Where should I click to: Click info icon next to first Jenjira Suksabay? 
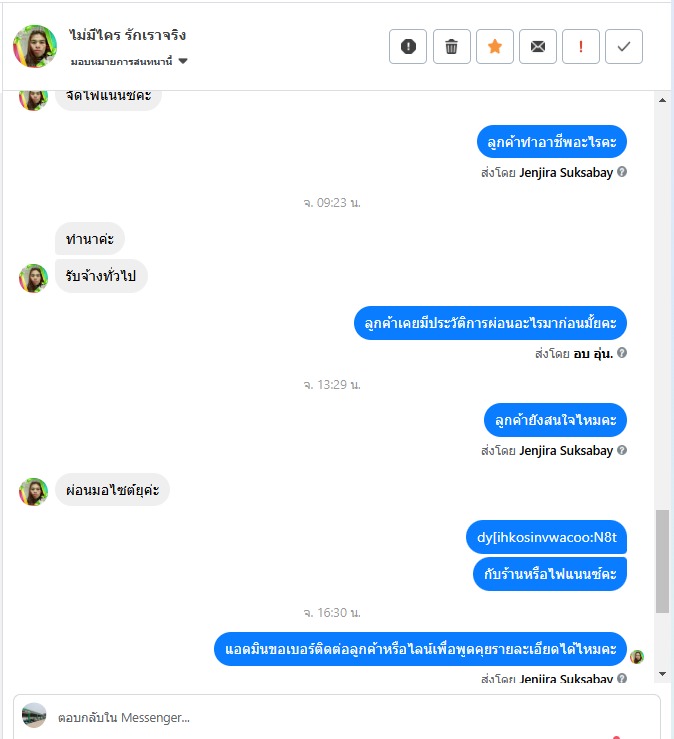(x=622, y=172)
